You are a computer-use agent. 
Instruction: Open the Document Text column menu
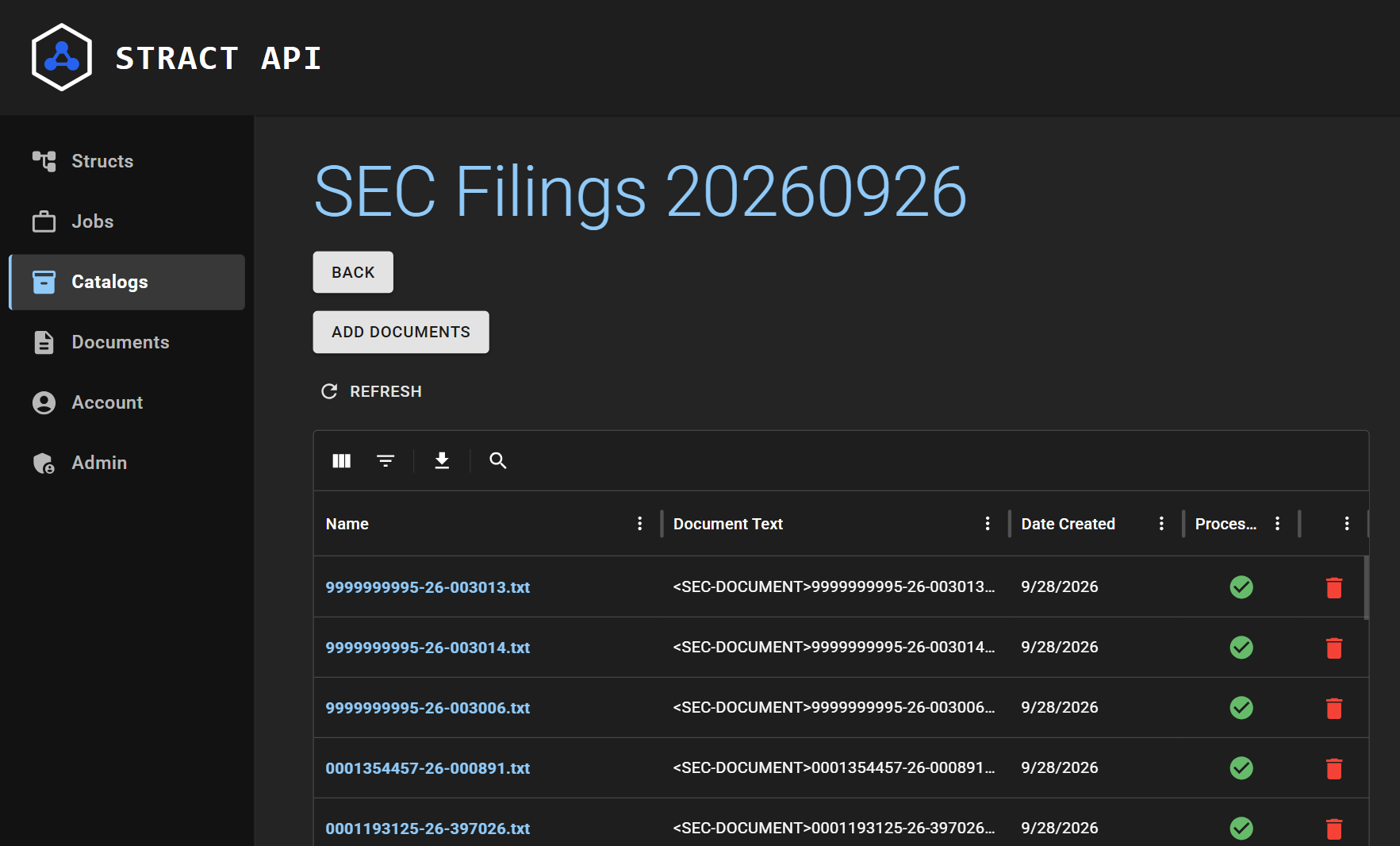click(x=988, y=524)
